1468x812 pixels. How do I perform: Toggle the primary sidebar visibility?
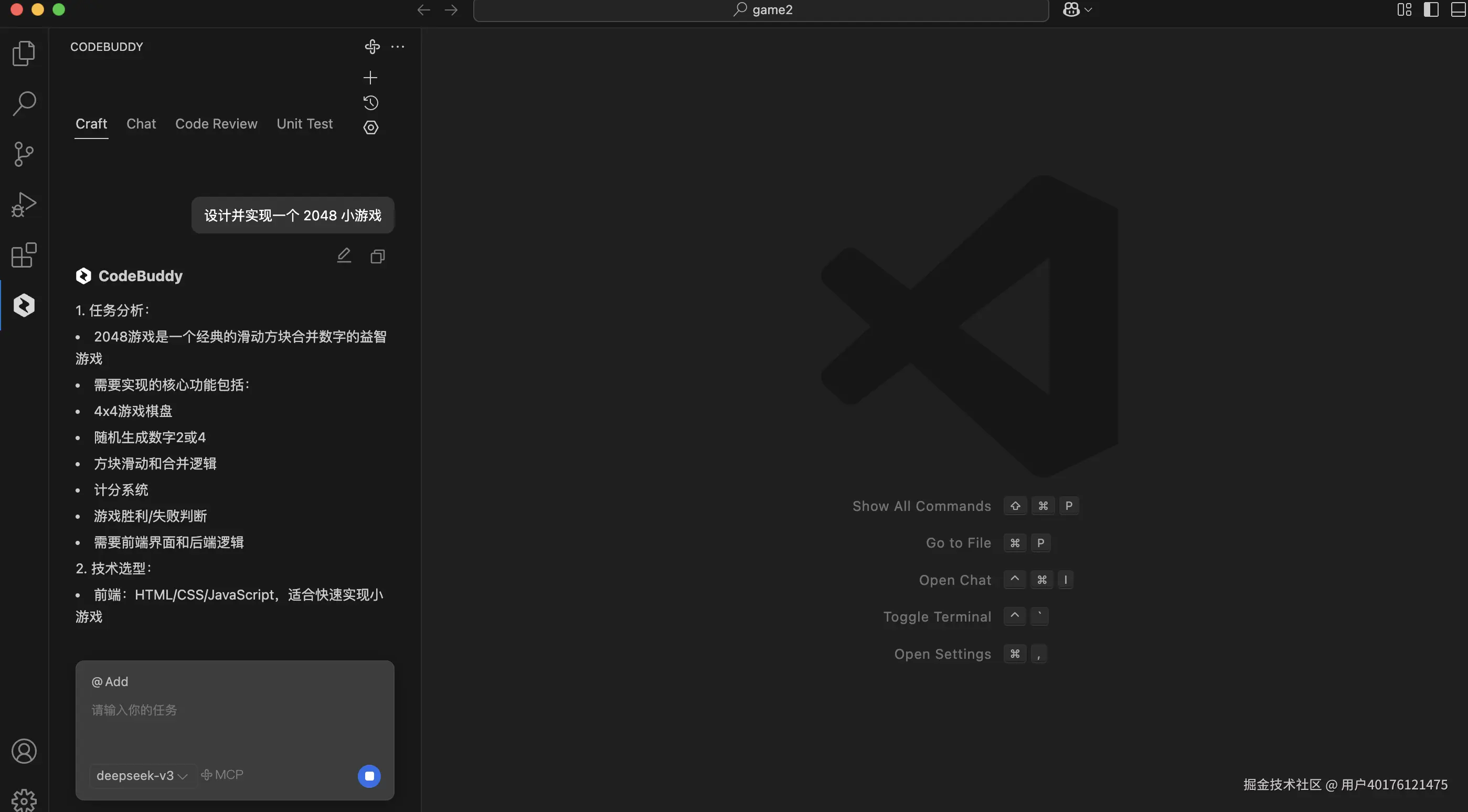(1431, 9)
